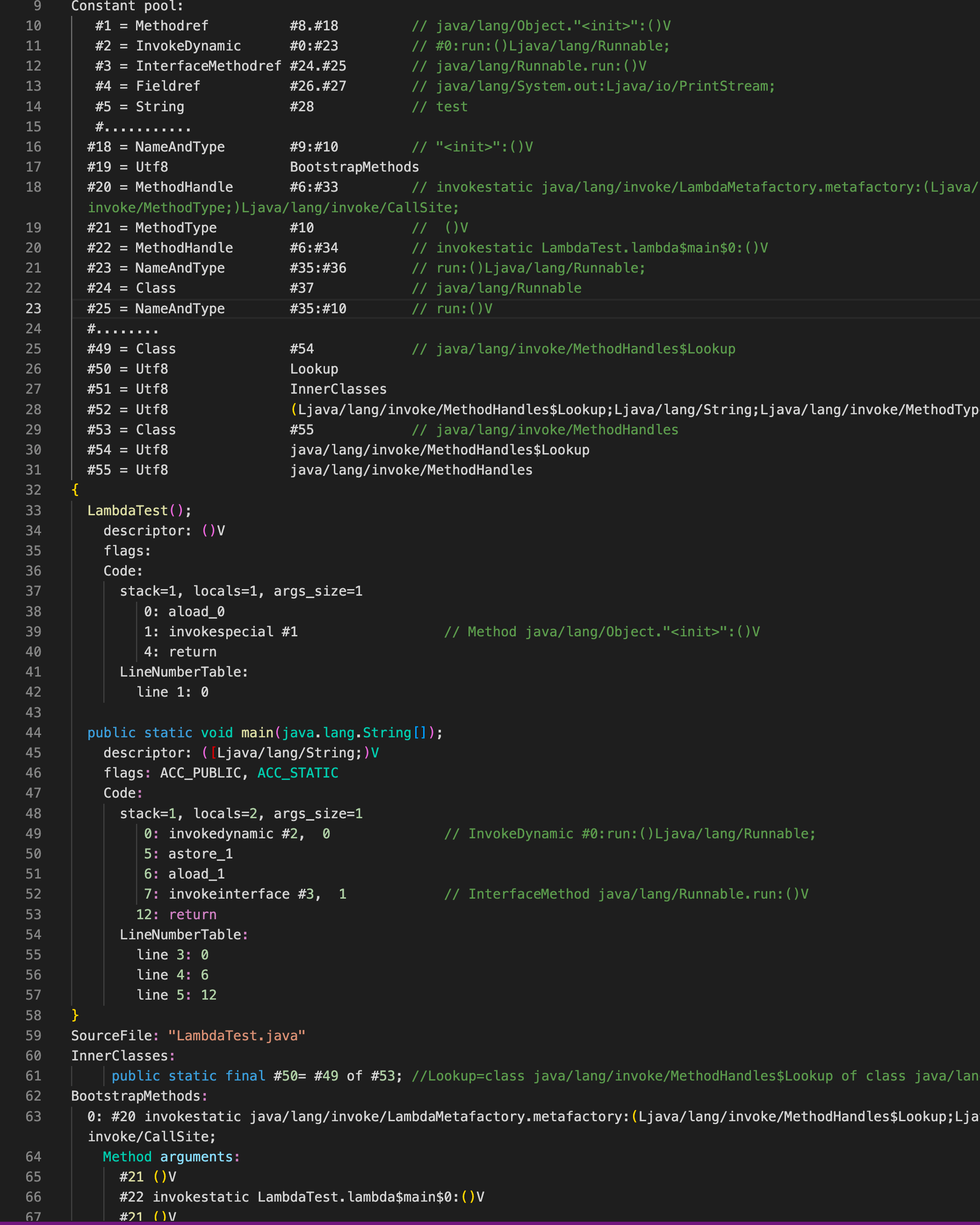Click the "astore_1" instruction

coord(201,854)
